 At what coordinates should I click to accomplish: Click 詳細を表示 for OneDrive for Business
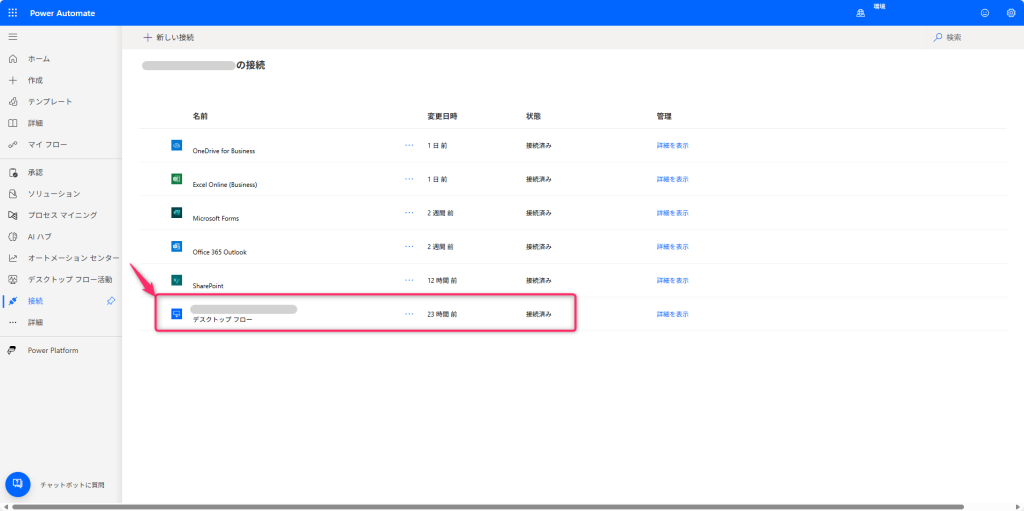(673, 146)
